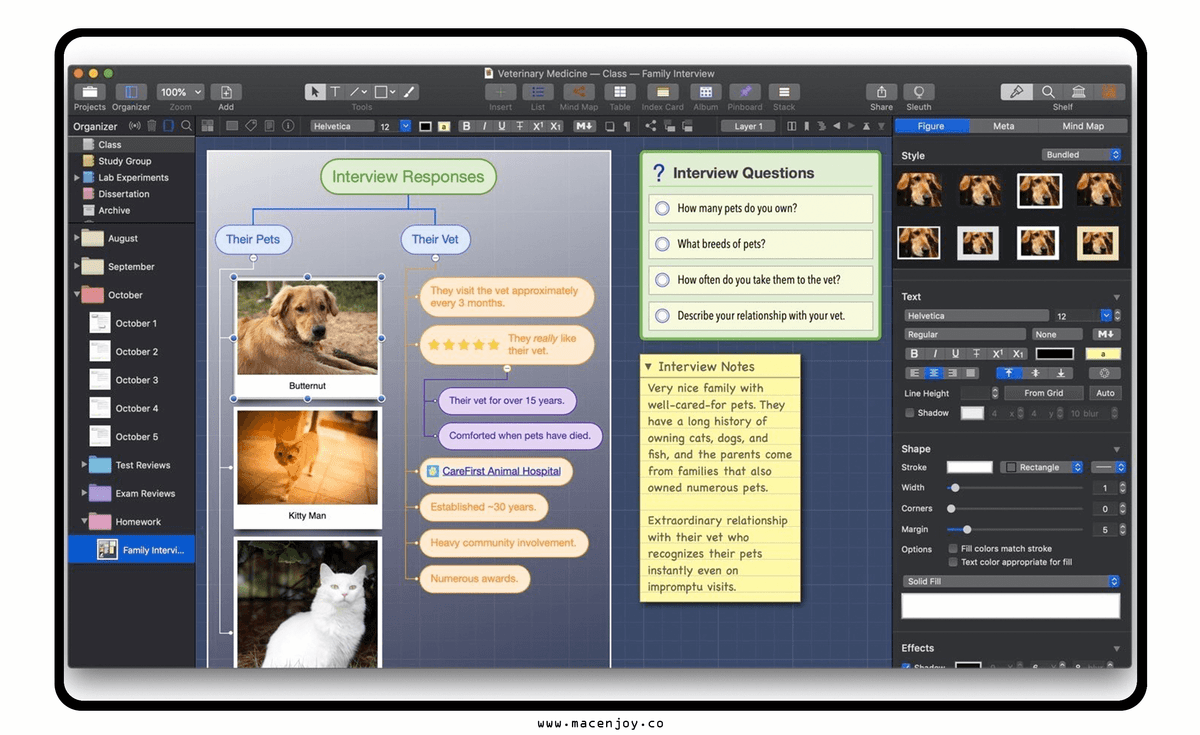Collapse the Interview Notes disclosure triangle
The height and width of the screenshot is (735, 1200).
point(648,367)
